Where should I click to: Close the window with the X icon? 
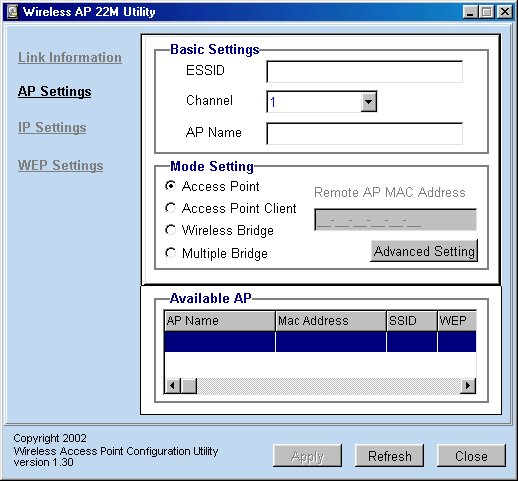pos(505,12)
